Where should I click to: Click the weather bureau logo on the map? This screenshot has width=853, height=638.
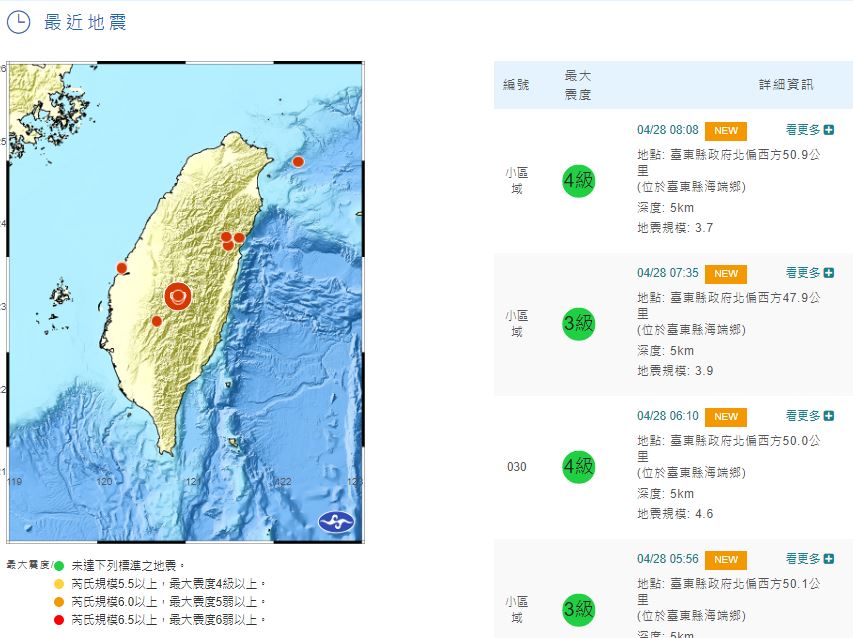click(x=336, y=521)
